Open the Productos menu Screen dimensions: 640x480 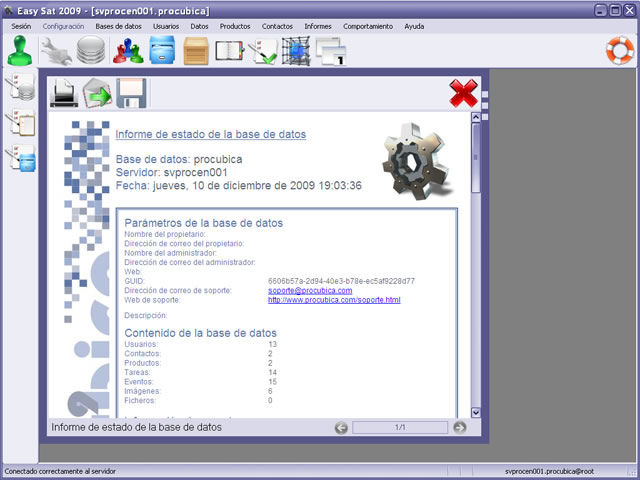click(x=235, y=26)
